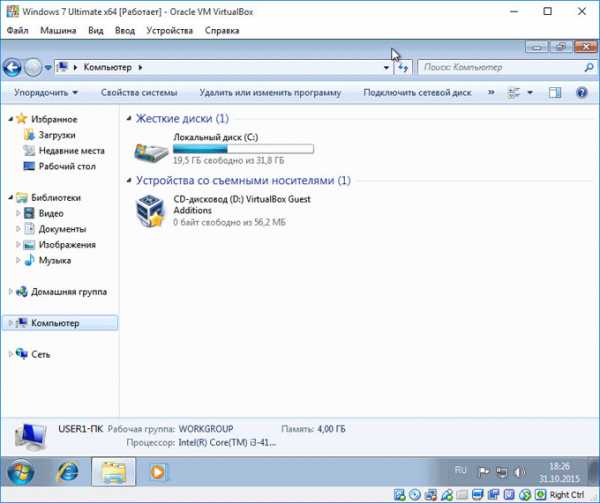600x503 pixels.
Task: Expand the Видео library tree node
Action: (18, 213)
